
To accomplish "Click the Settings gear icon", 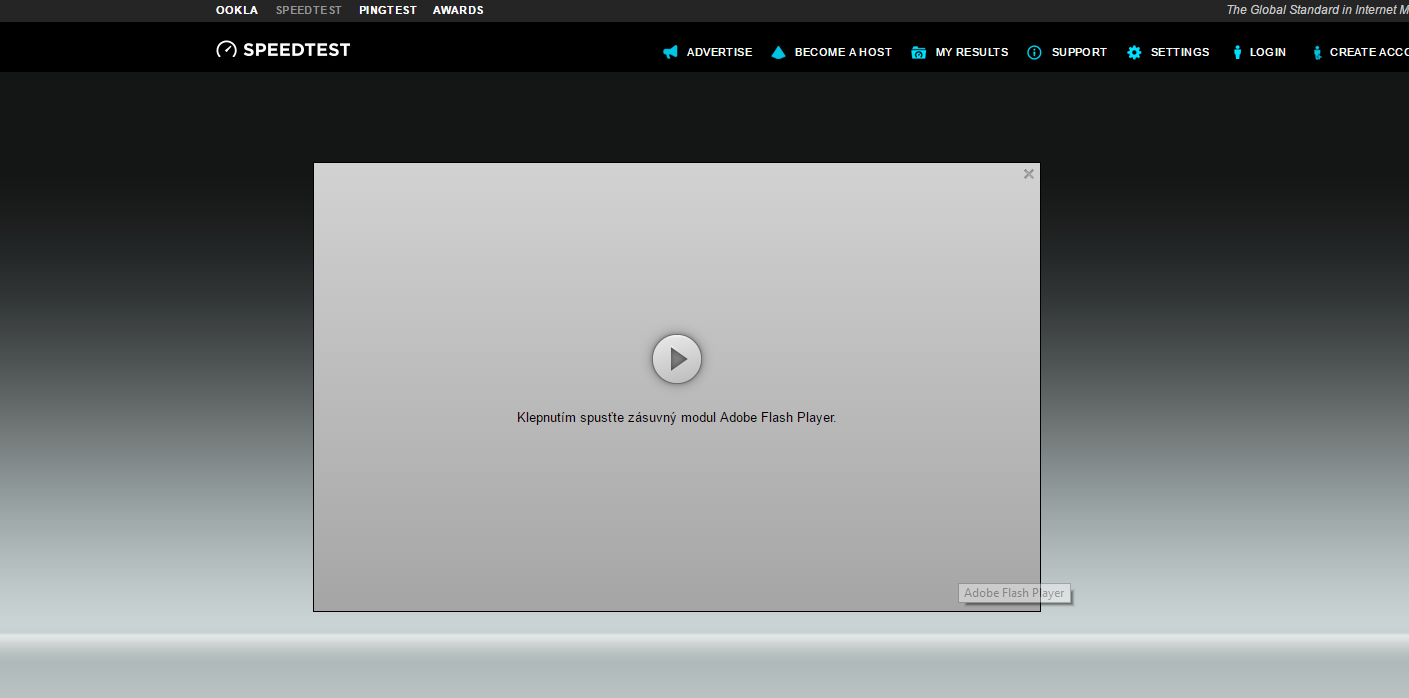I will 1134,52.
